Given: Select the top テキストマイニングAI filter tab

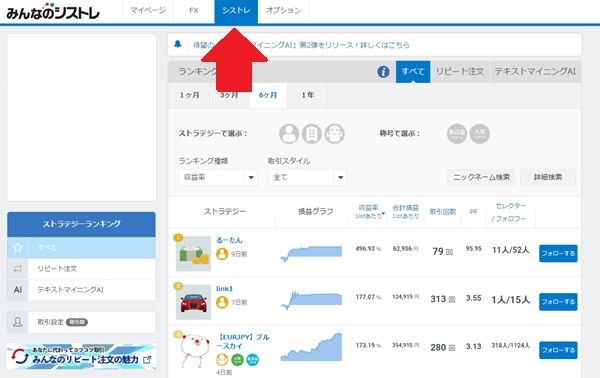Looking at the screenshot, I should click(x=535, y=72).
